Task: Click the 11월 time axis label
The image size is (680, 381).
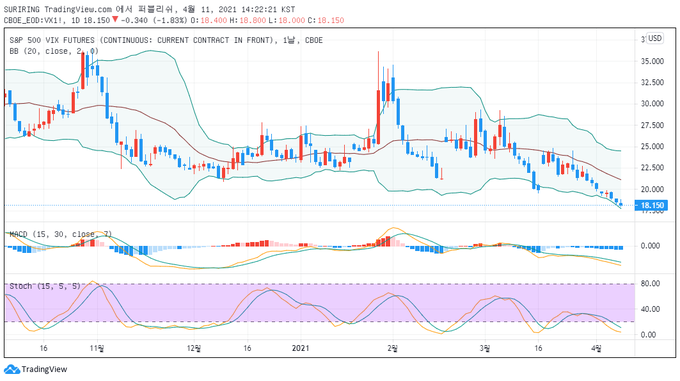Action: click(97, 348)
